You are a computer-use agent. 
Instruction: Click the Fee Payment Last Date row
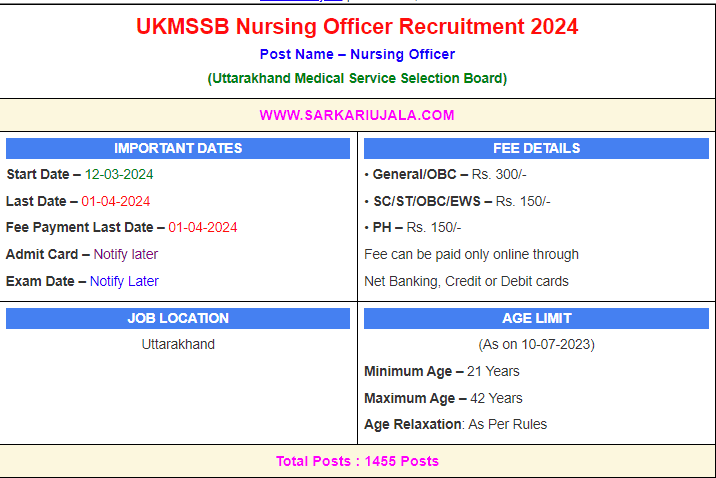pyautogui.click(x=122, y=227)
